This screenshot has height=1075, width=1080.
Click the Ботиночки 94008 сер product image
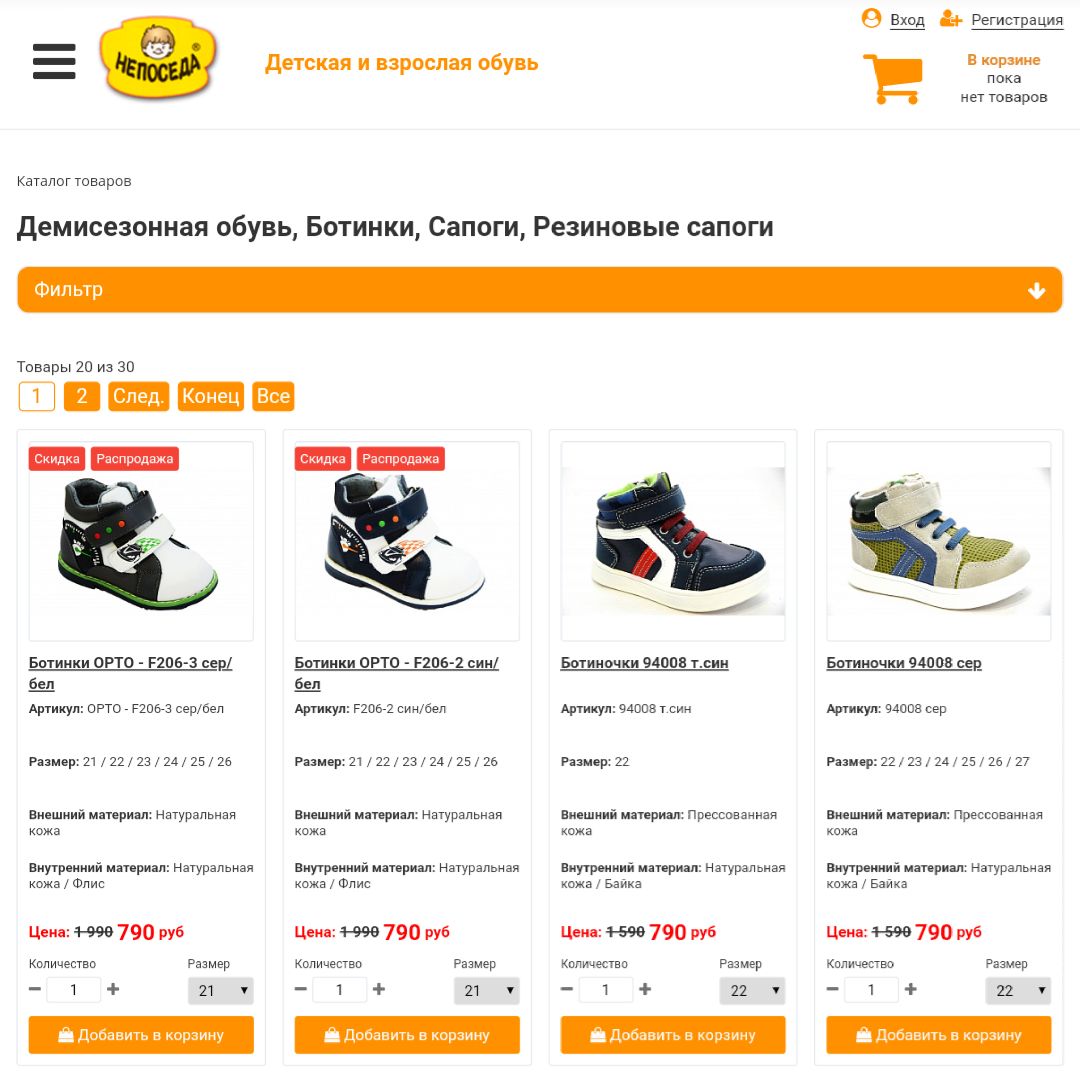pyautogui.click(x=939, y=541)
